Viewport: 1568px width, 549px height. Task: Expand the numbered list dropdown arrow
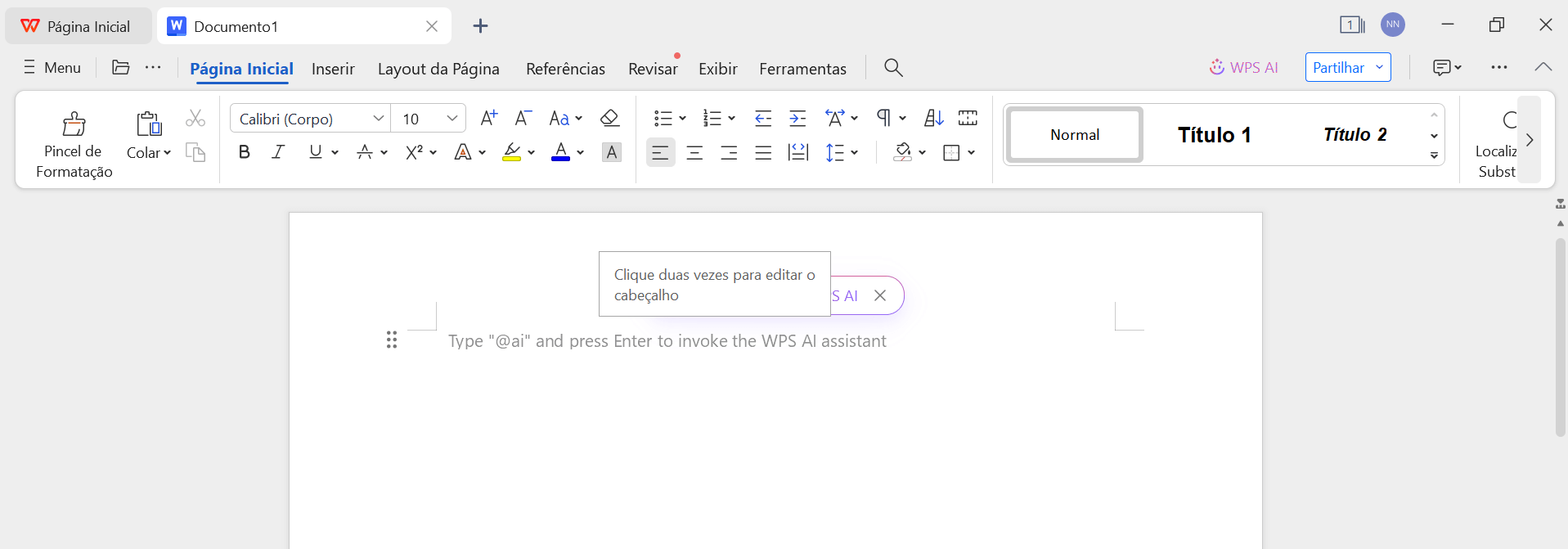[x=732, y=119]
